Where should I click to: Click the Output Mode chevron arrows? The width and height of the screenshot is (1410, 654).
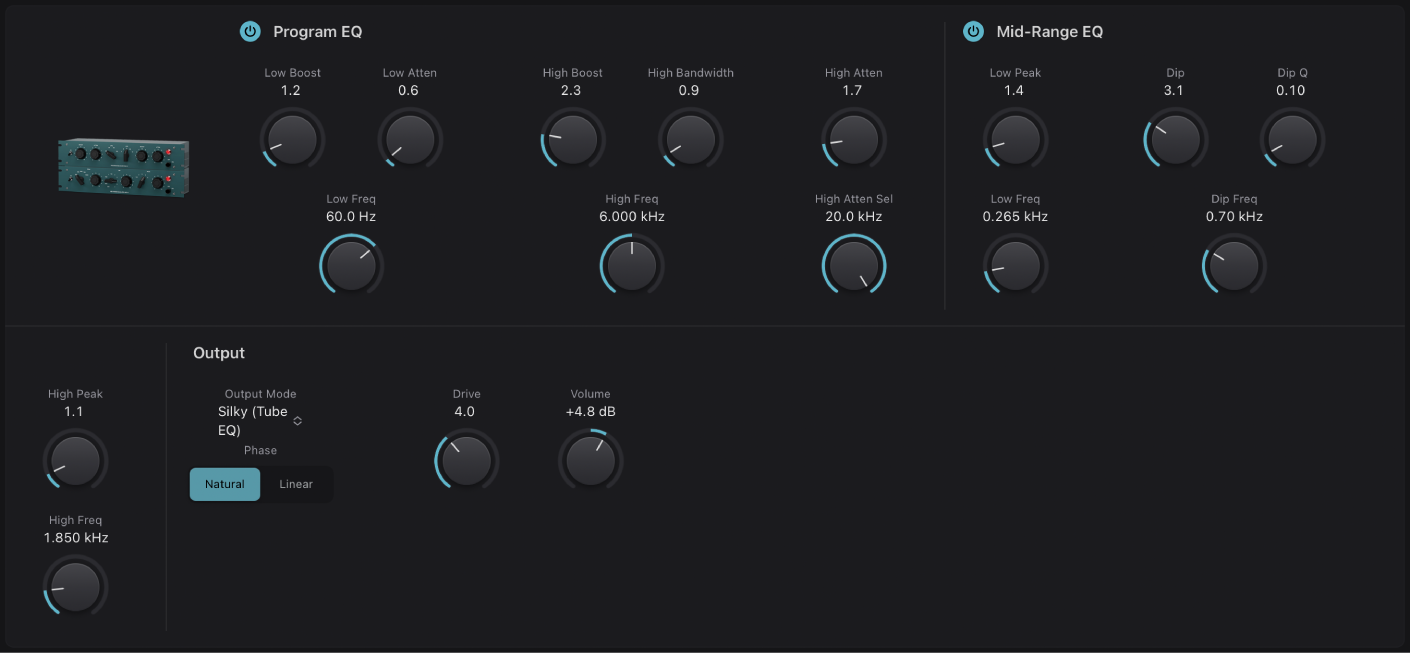pyautogui.click(x=297, y=421)
